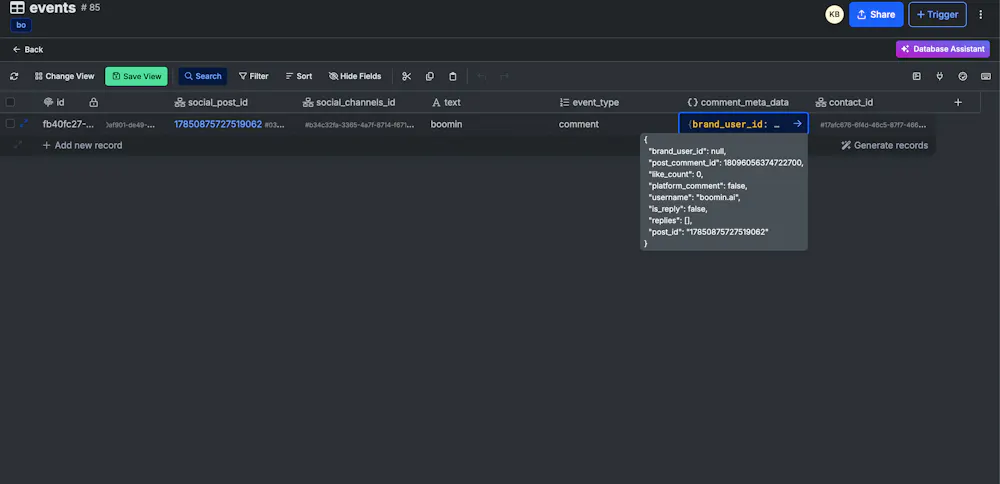Select the fb40fc27 id cell
Screen dimensions: 1000x484
[x=68, y=124]
